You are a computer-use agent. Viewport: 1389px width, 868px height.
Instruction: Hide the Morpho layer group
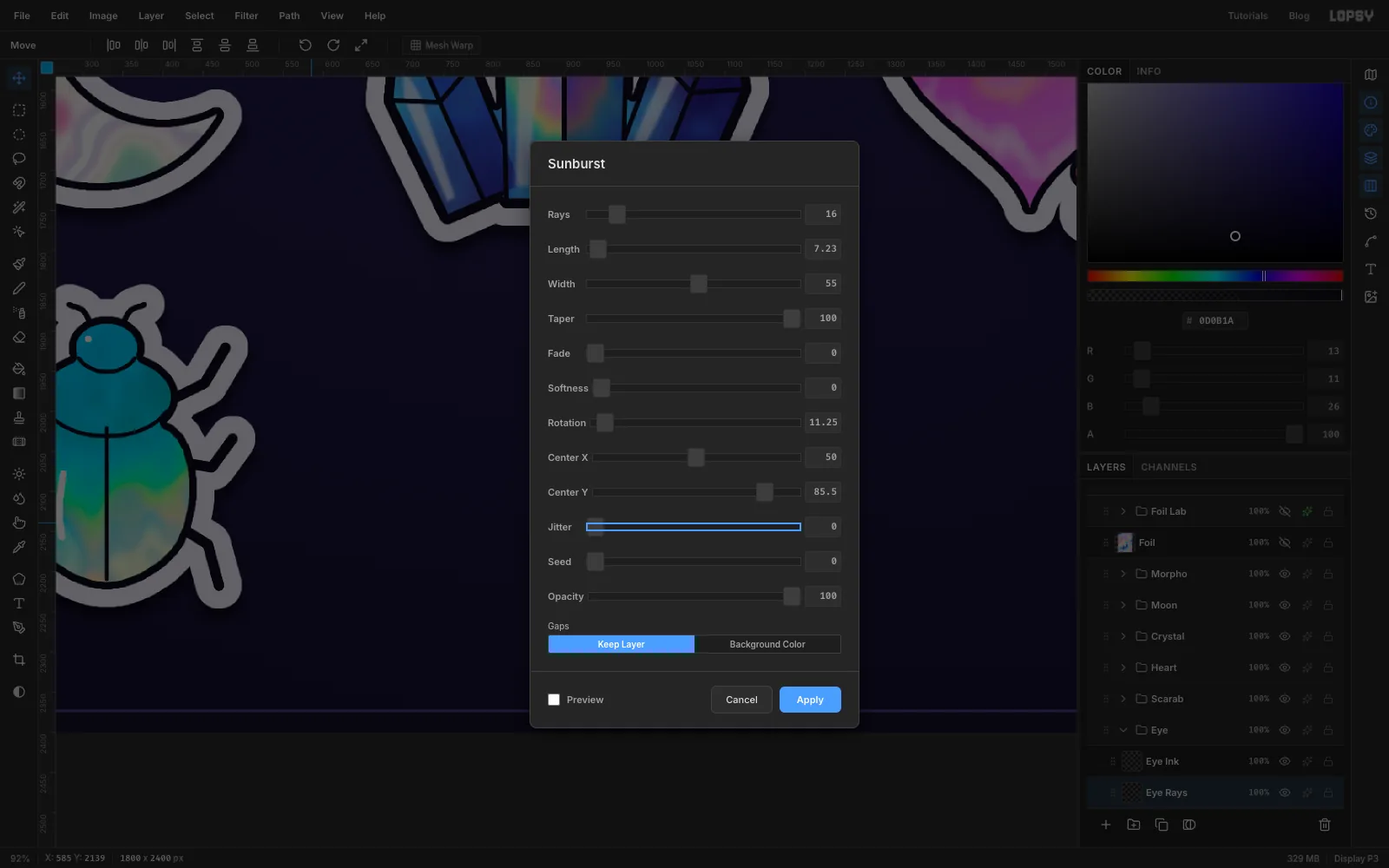point(1285,574)
